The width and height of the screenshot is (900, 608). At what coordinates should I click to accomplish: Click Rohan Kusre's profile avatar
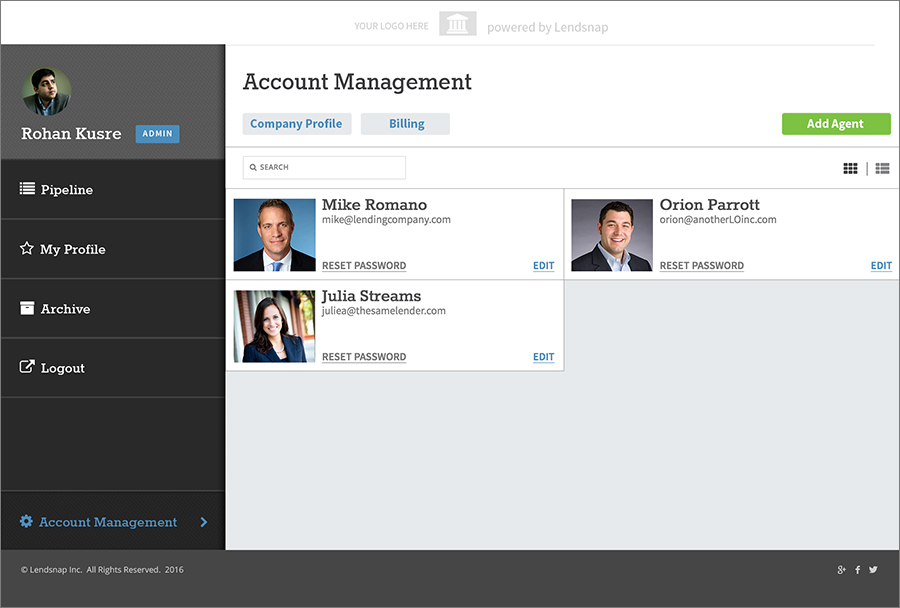coord(46,92)
